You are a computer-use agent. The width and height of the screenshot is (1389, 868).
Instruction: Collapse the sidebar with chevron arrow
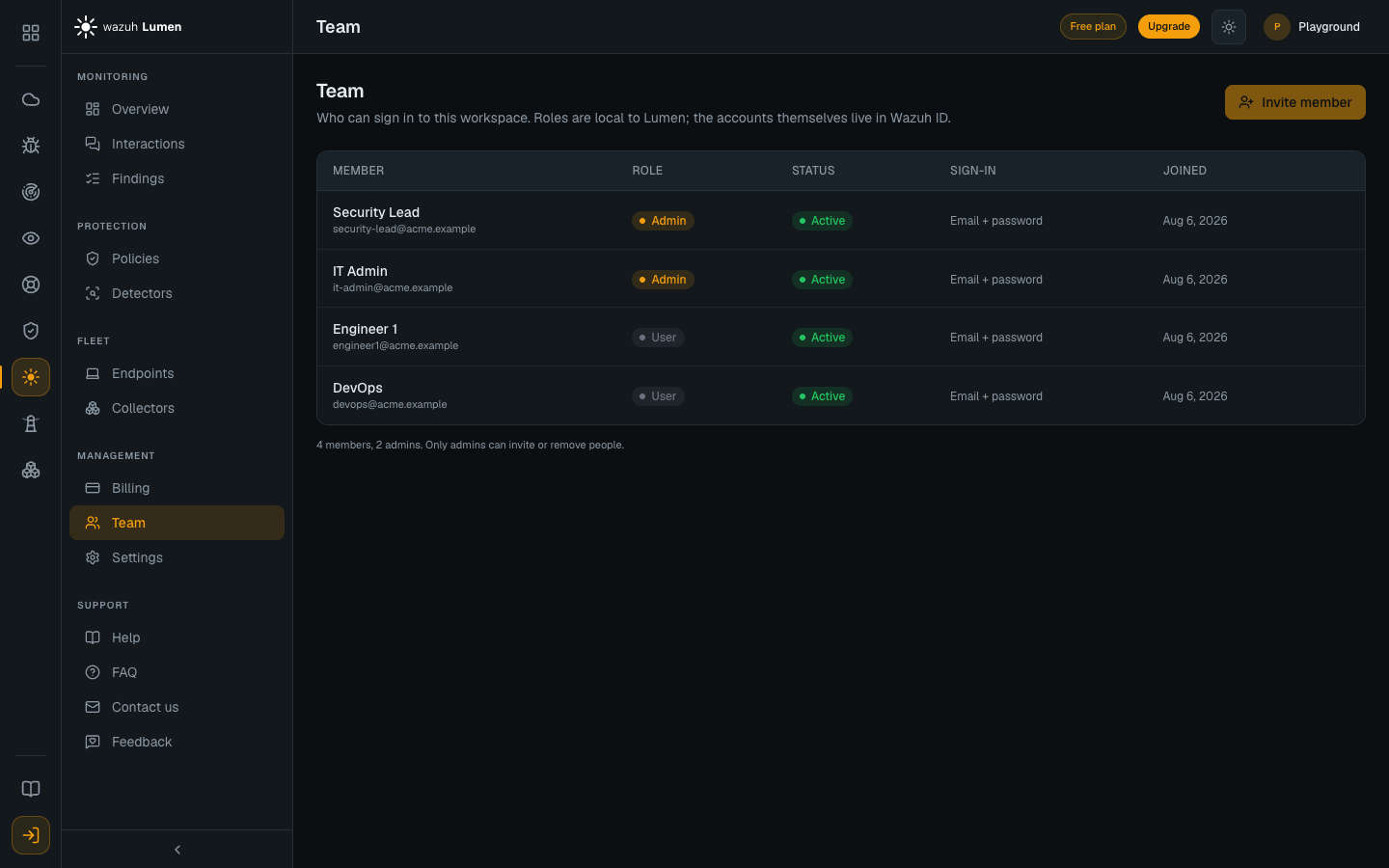click(x=177, y=850)
